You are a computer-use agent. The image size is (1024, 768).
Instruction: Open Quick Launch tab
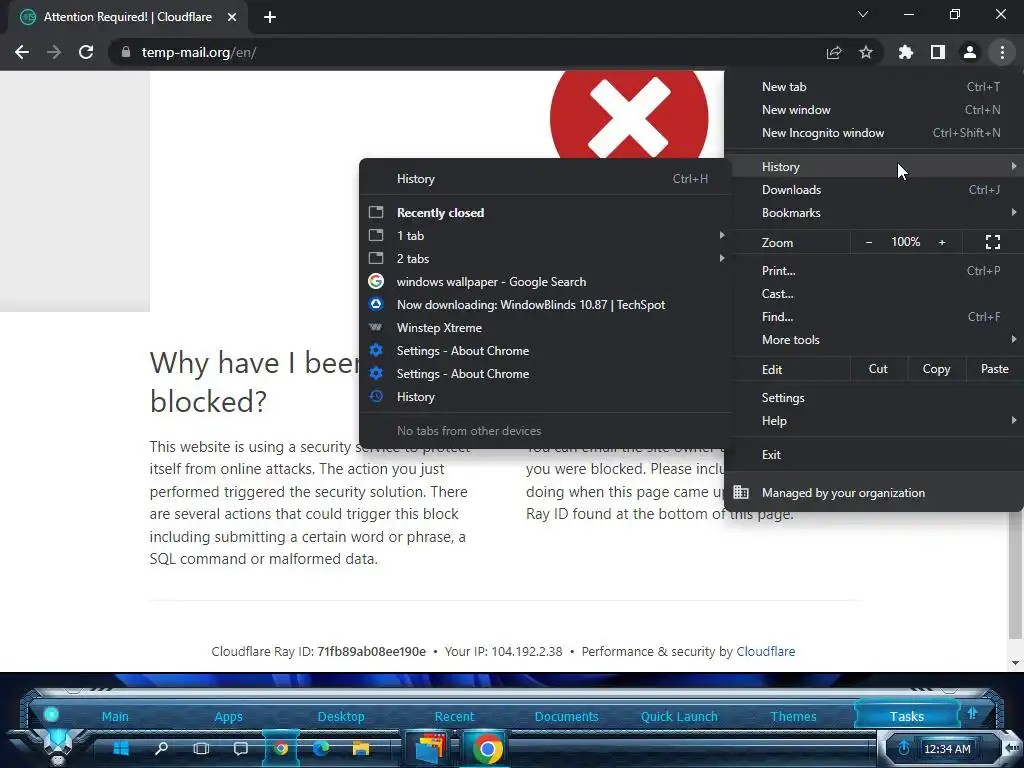679,716
